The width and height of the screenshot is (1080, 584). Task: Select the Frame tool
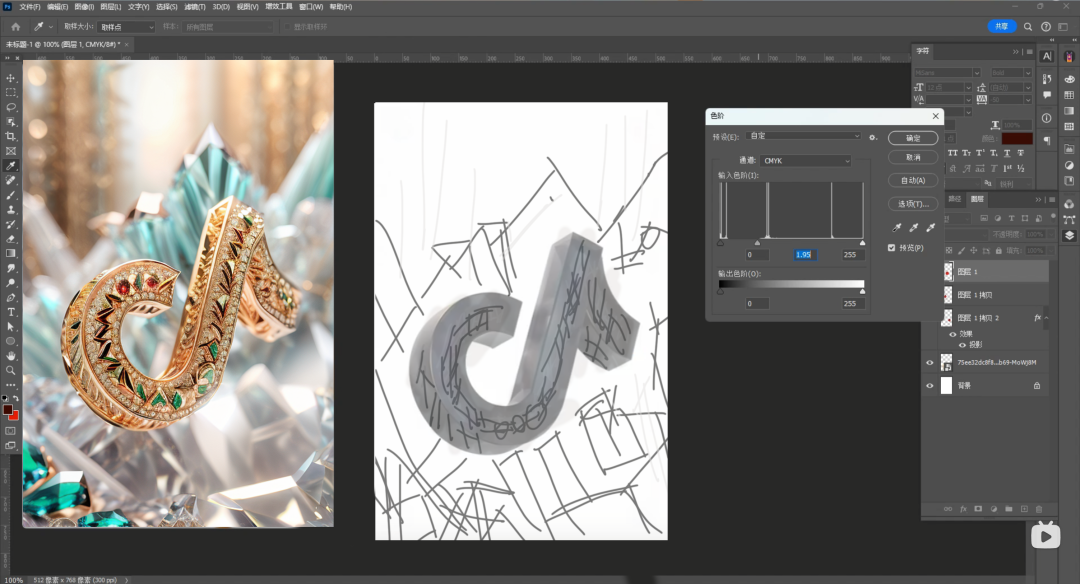coord(10,151)
